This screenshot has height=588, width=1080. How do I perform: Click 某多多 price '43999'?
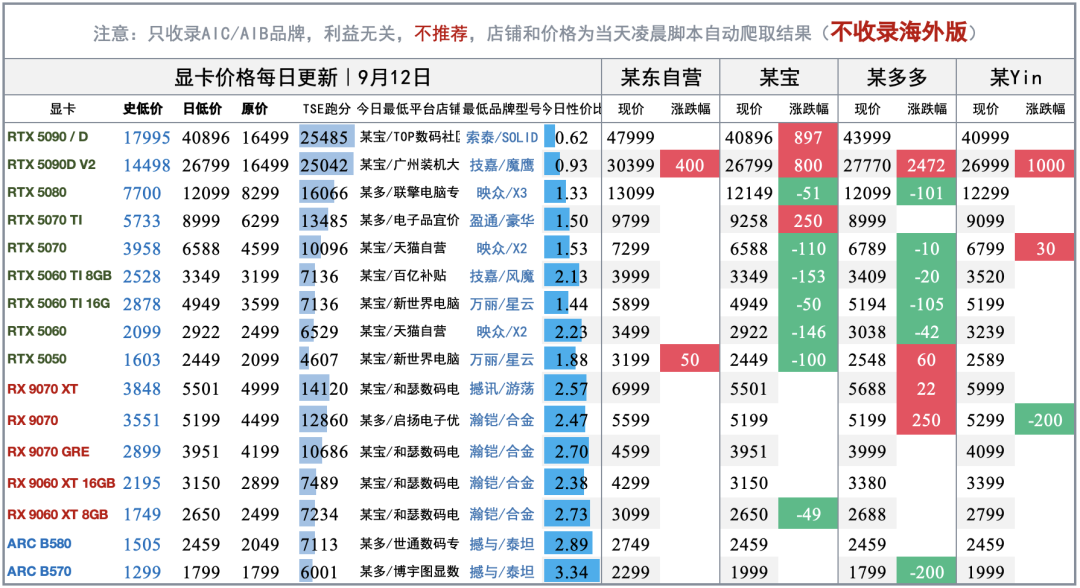click(867, 138)
